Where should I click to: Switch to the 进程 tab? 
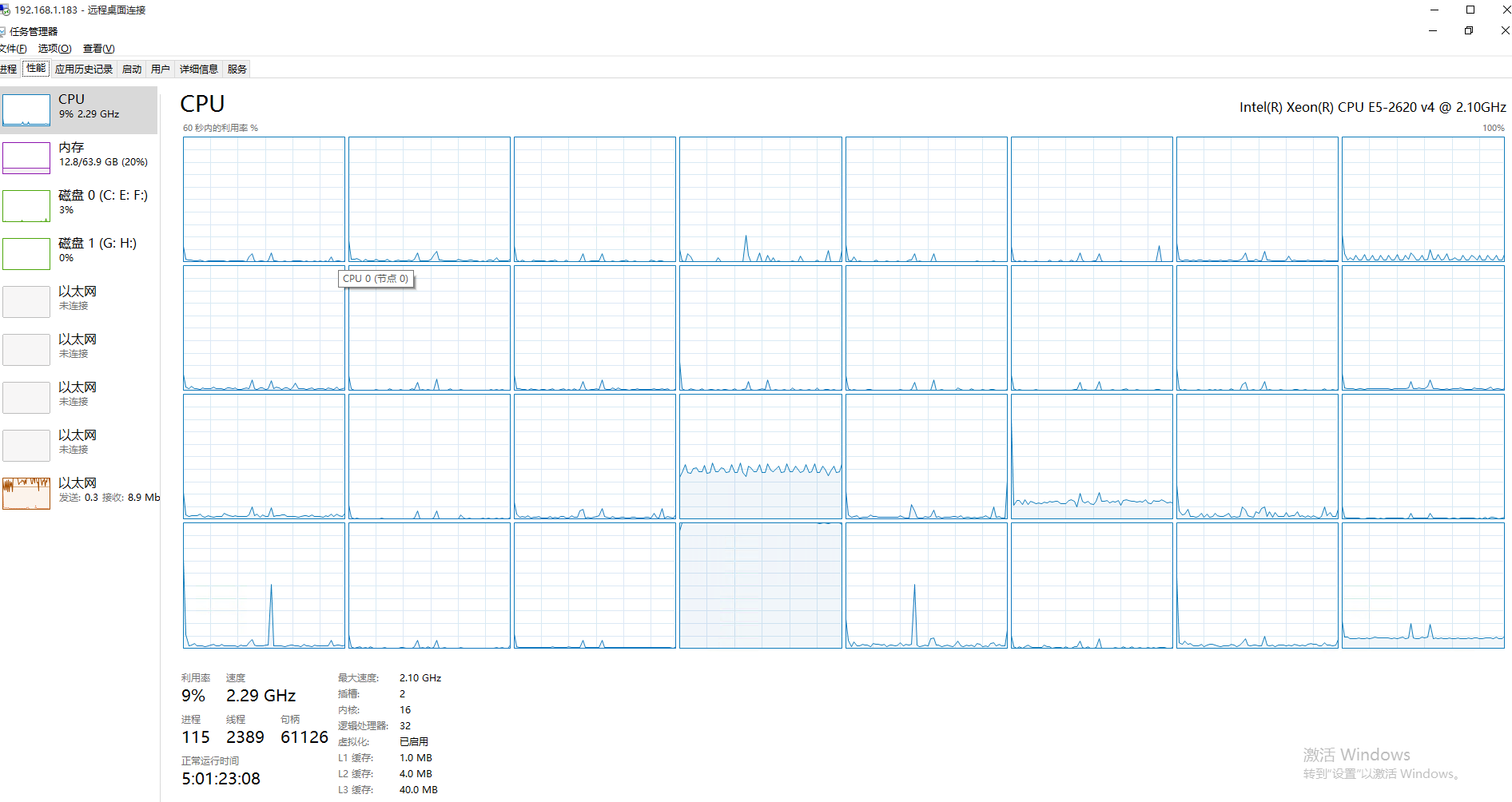tap(10, 69)
